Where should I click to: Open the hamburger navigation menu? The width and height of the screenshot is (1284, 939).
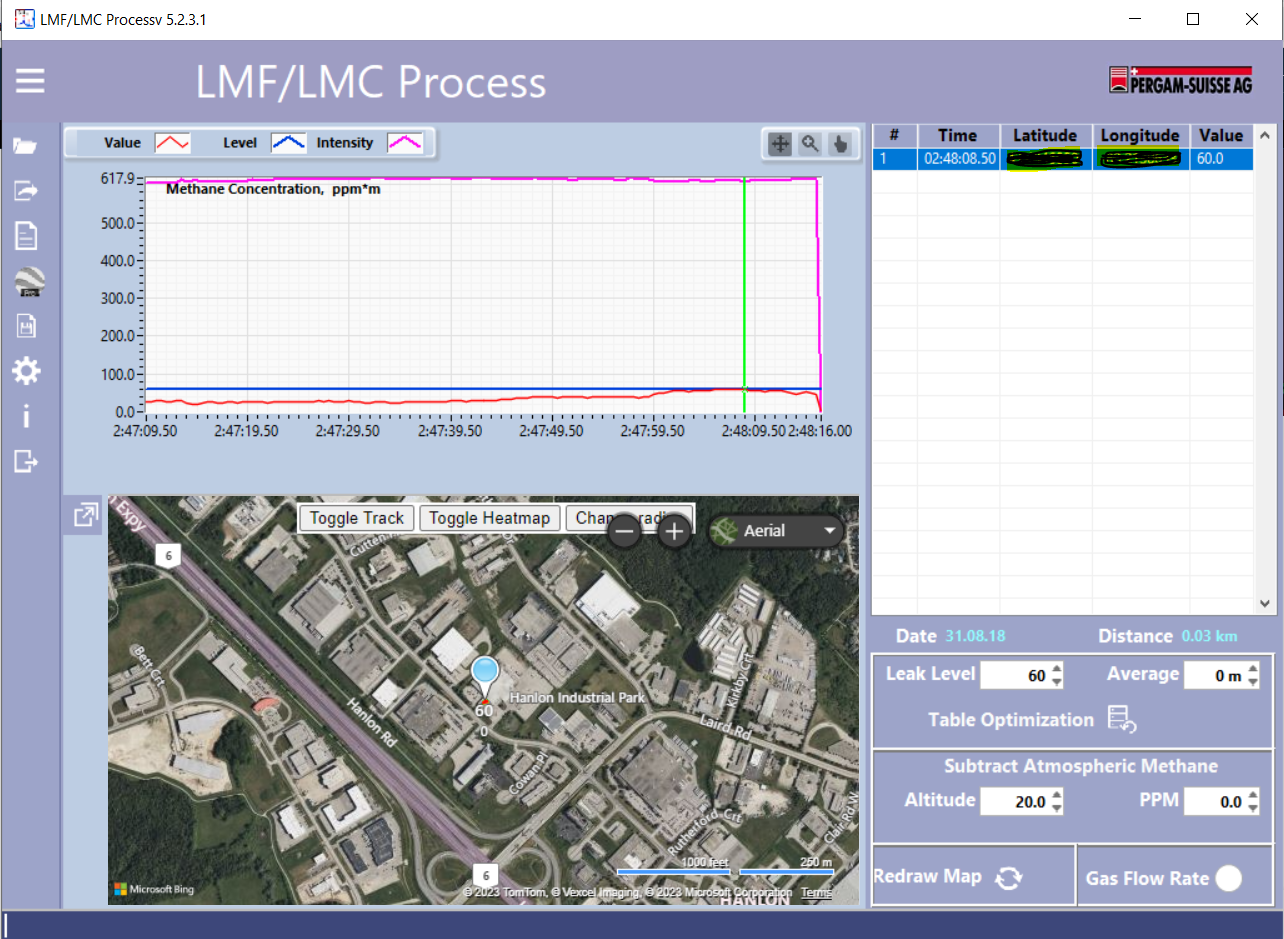click(x=30, y=80)
